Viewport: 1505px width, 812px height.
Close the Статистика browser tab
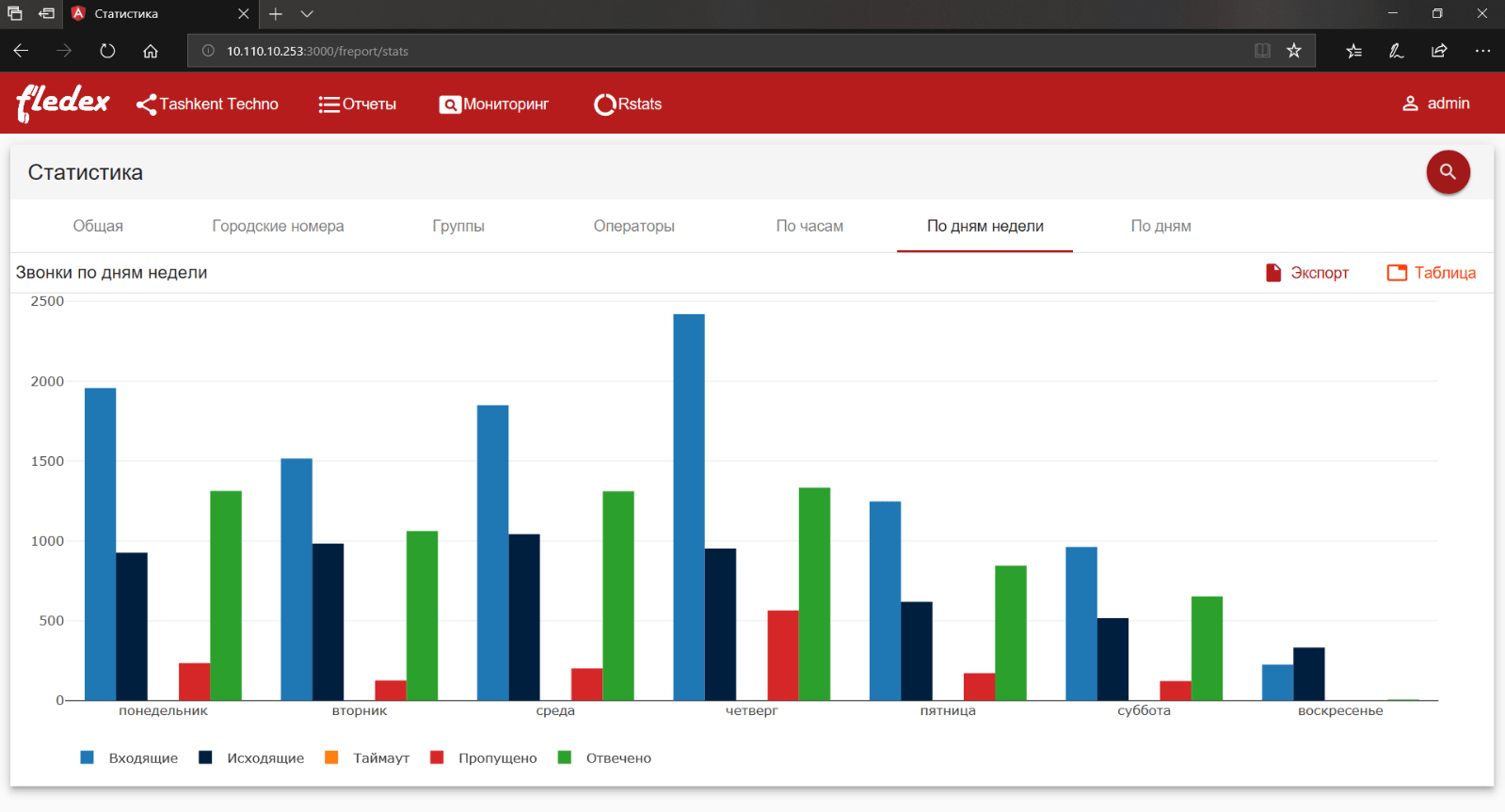click(243, 14)
